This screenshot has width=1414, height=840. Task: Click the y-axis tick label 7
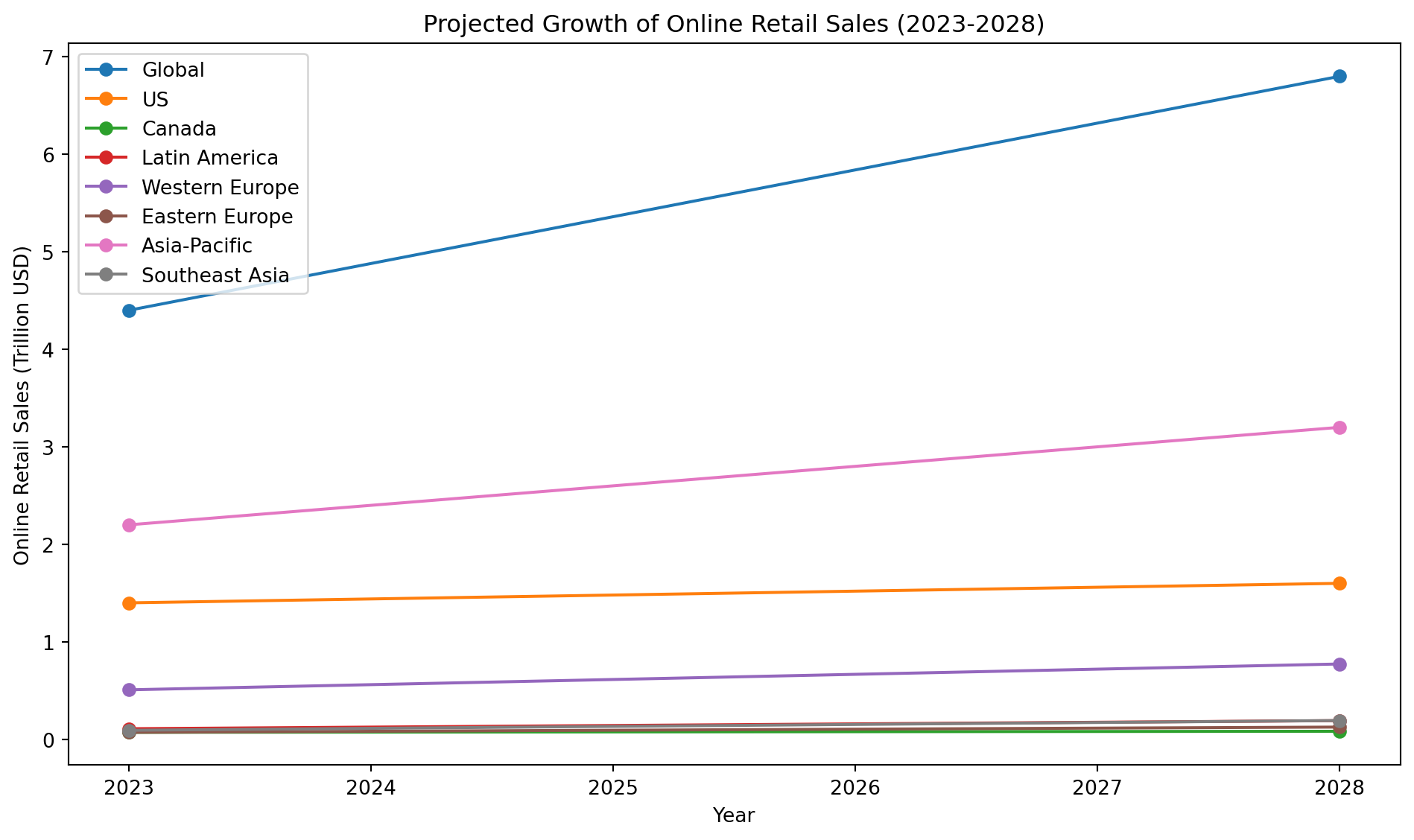pos(48,57)
